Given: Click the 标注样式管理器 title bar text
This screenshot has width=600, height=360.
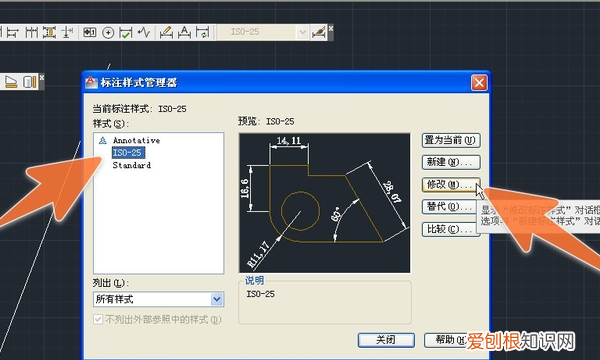Looking at the screenshot, I should point(139,83).
